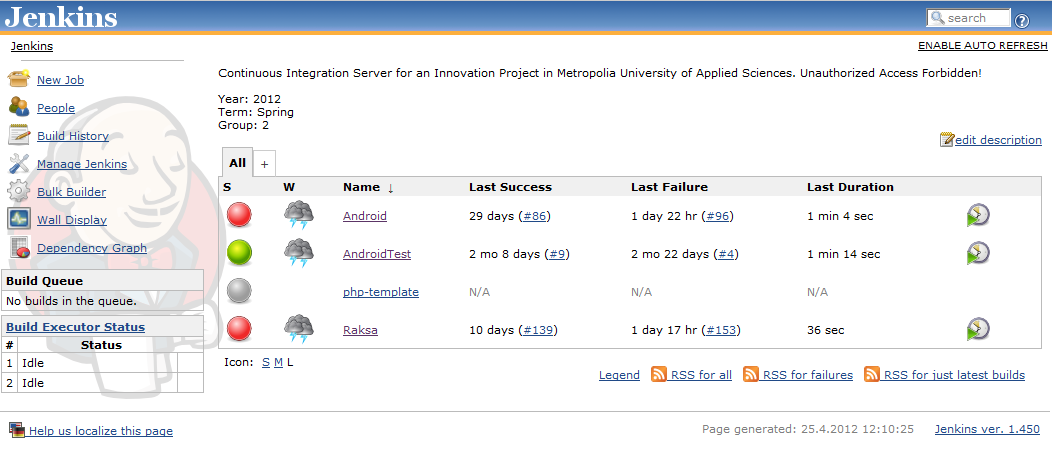Click the localize page flag icon
The height and width of the screenshot is (449, 1052).
[17, 430]
